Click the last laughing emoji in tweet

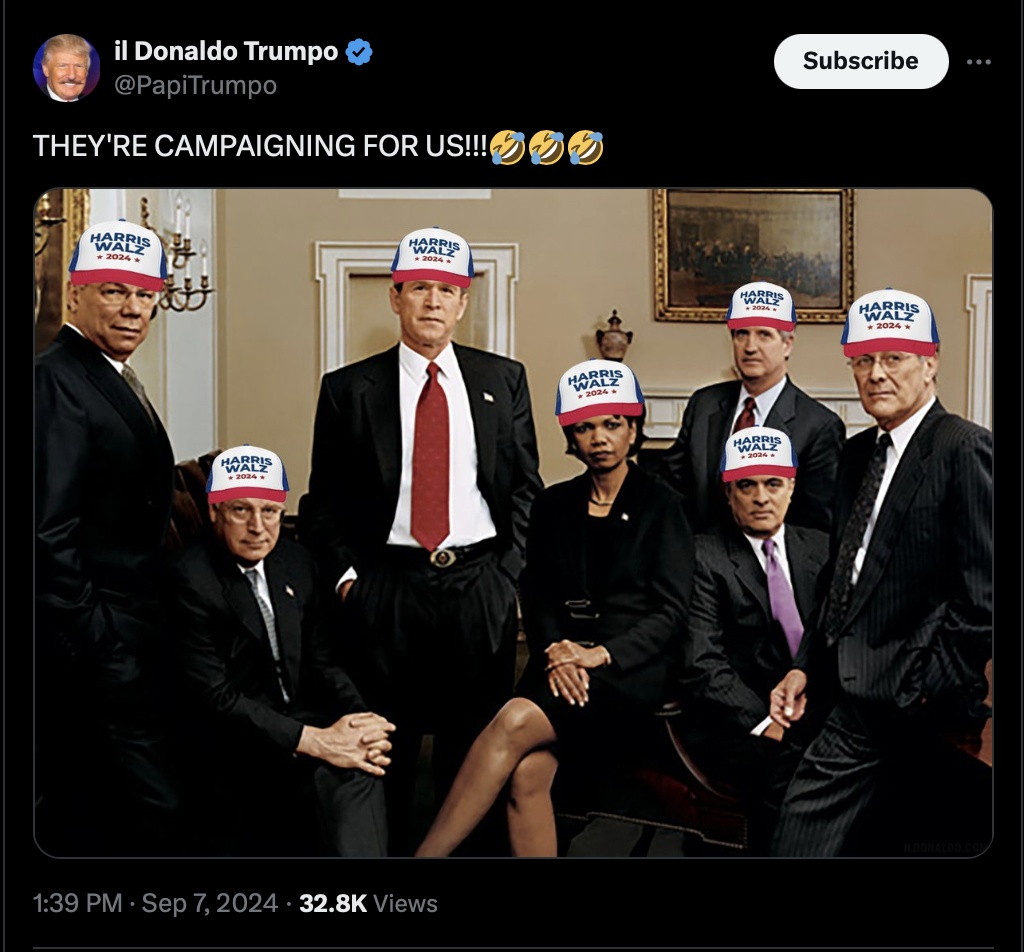coord(585,146)
